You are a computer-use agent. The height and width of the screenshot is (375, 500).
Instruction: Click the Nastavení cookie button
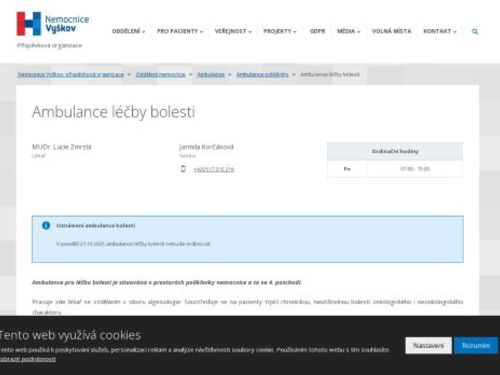click(428, 345)
